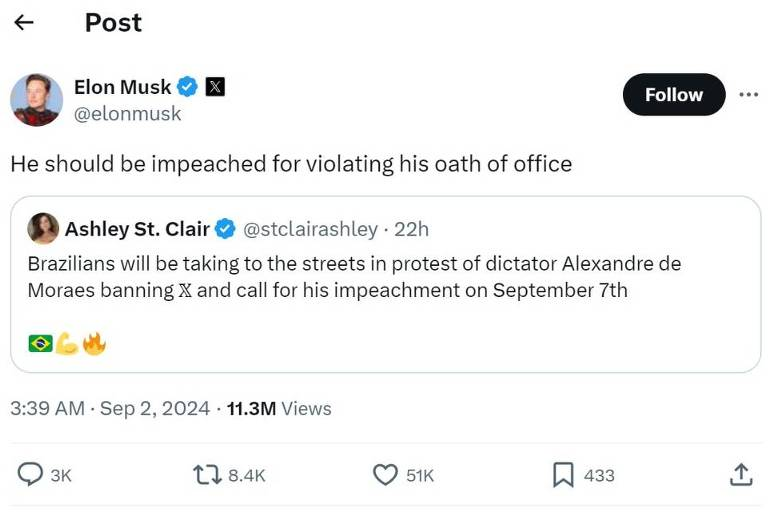Go back using the left arrow icon
This screenshot has height=512, width=768.
(x=24, y=22)
